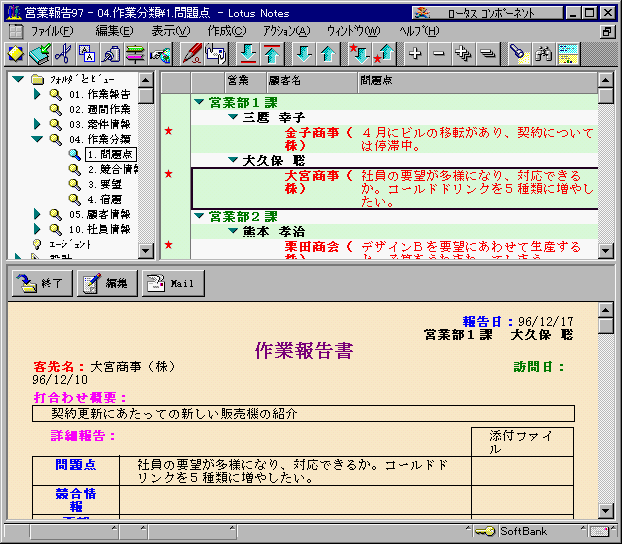Screen dimensions: 622x544
Task: Collapse the 営業部2課 category
Action: (x=199, y=216)
